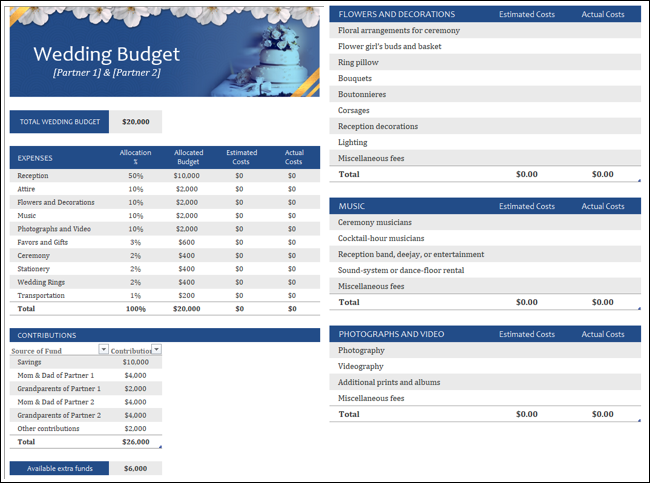Click the Cocktail-hour musicians row

tap(485, 238)
